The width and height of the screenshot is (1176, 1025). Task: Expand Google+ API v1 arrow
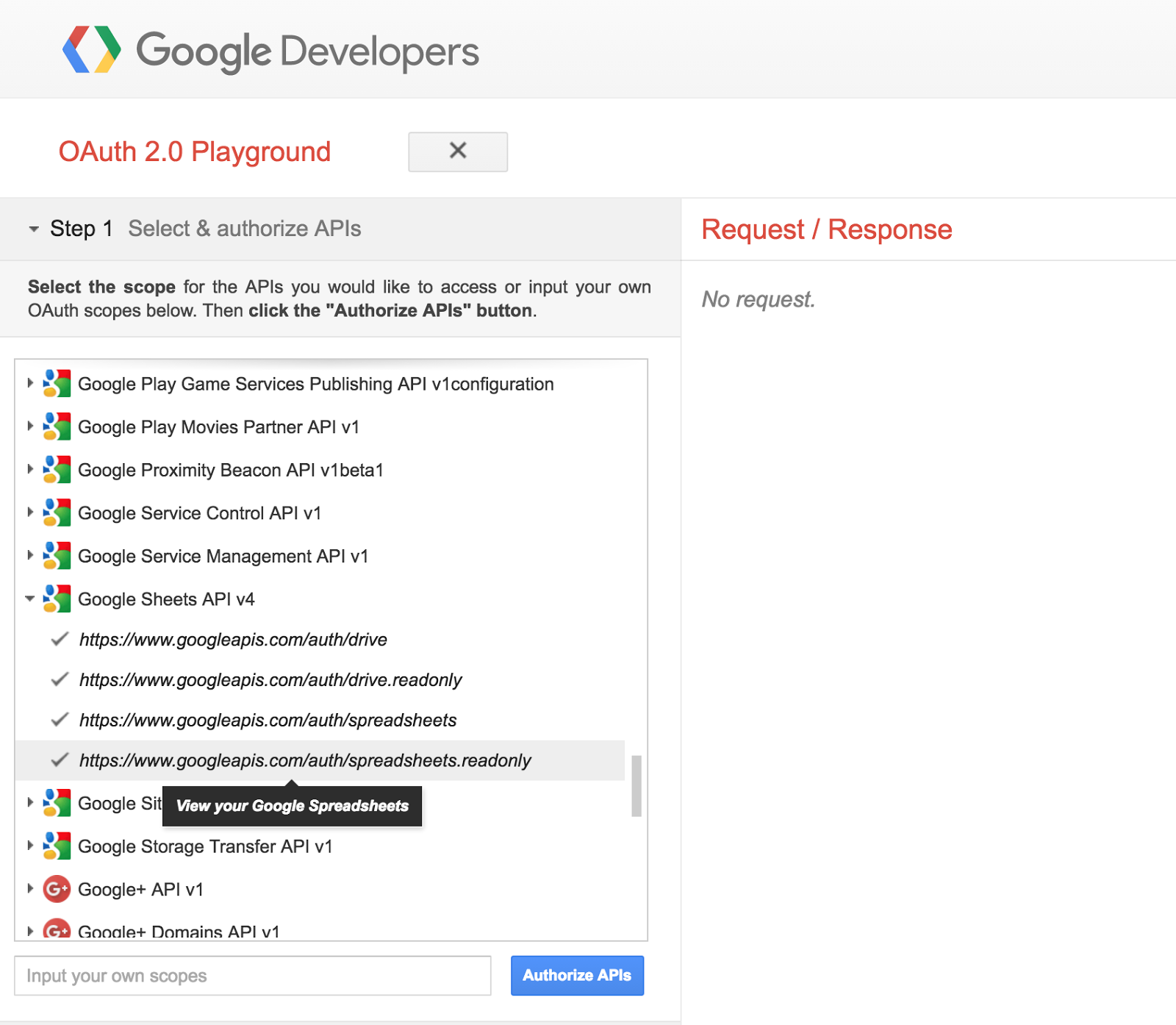30,889
